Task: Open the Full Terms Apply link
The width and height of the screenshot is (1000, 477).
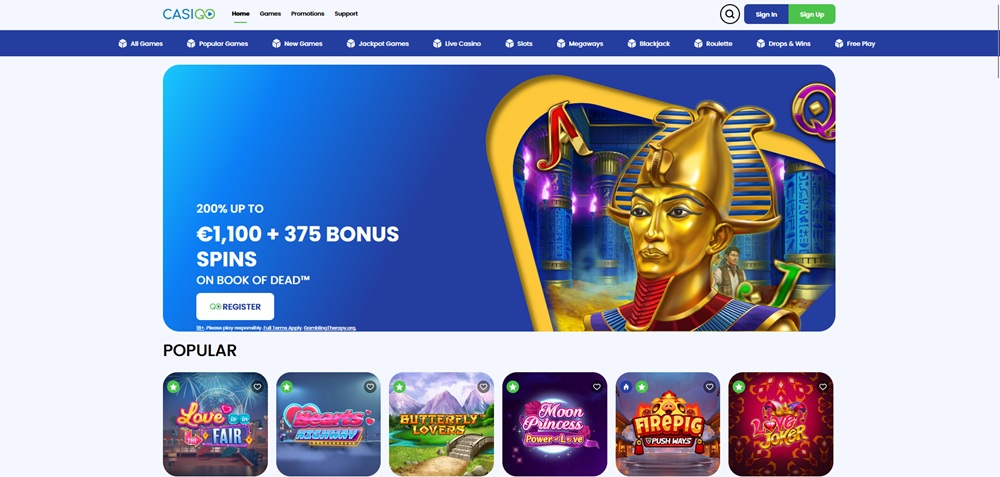Action: 282,328
